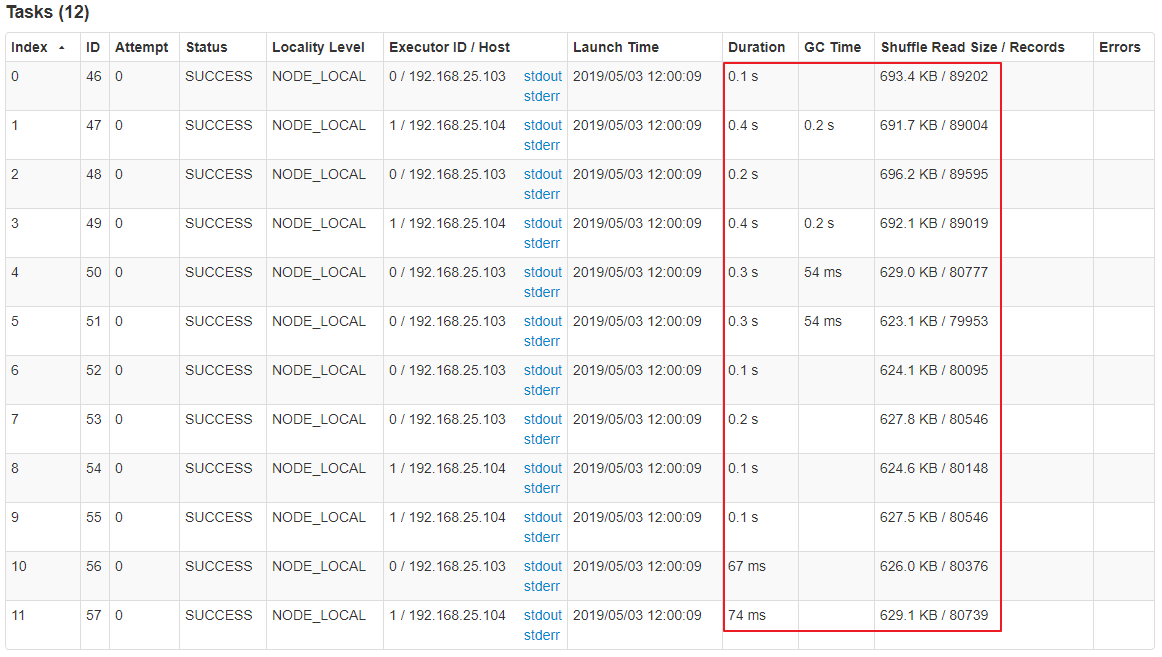Image resolution: width=1162 pixels, height=657 pixels.
Task: Open stderr log for task ID 54
Action: coord(542,488)
